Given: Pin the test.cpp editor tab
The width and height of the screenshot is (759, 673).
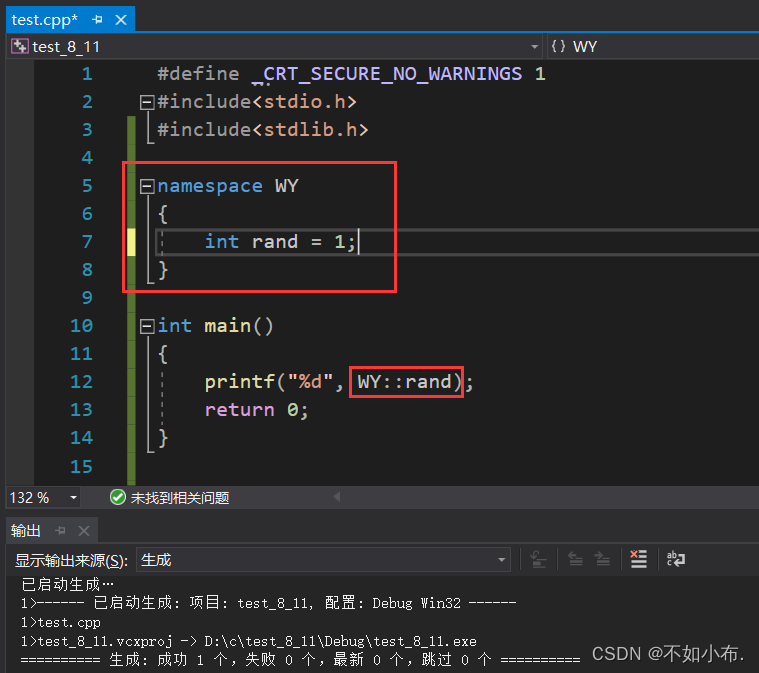Looking at the screenshot, I should [97, 20].
